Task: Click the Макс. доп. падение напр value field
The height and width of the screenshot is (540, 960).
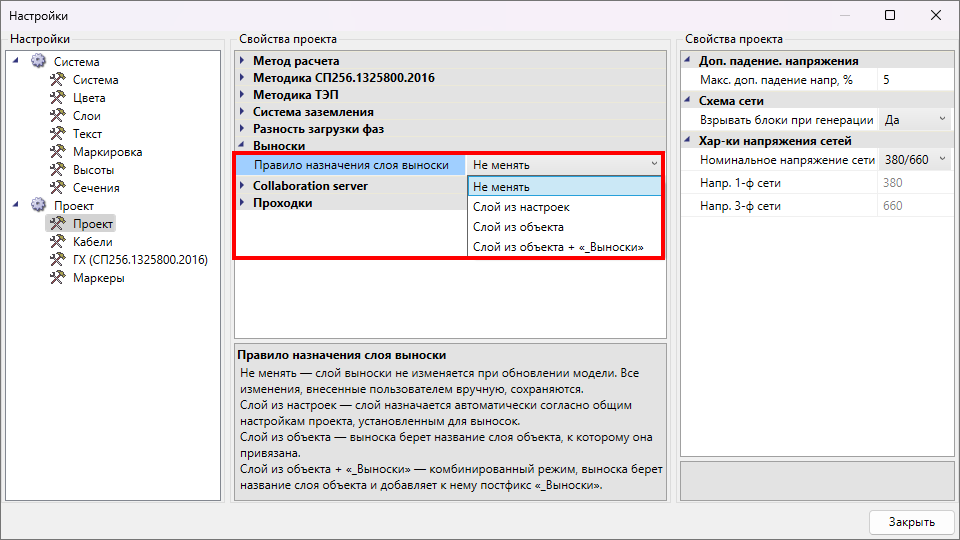Action: pyautogui.click(x=915, y=80)
